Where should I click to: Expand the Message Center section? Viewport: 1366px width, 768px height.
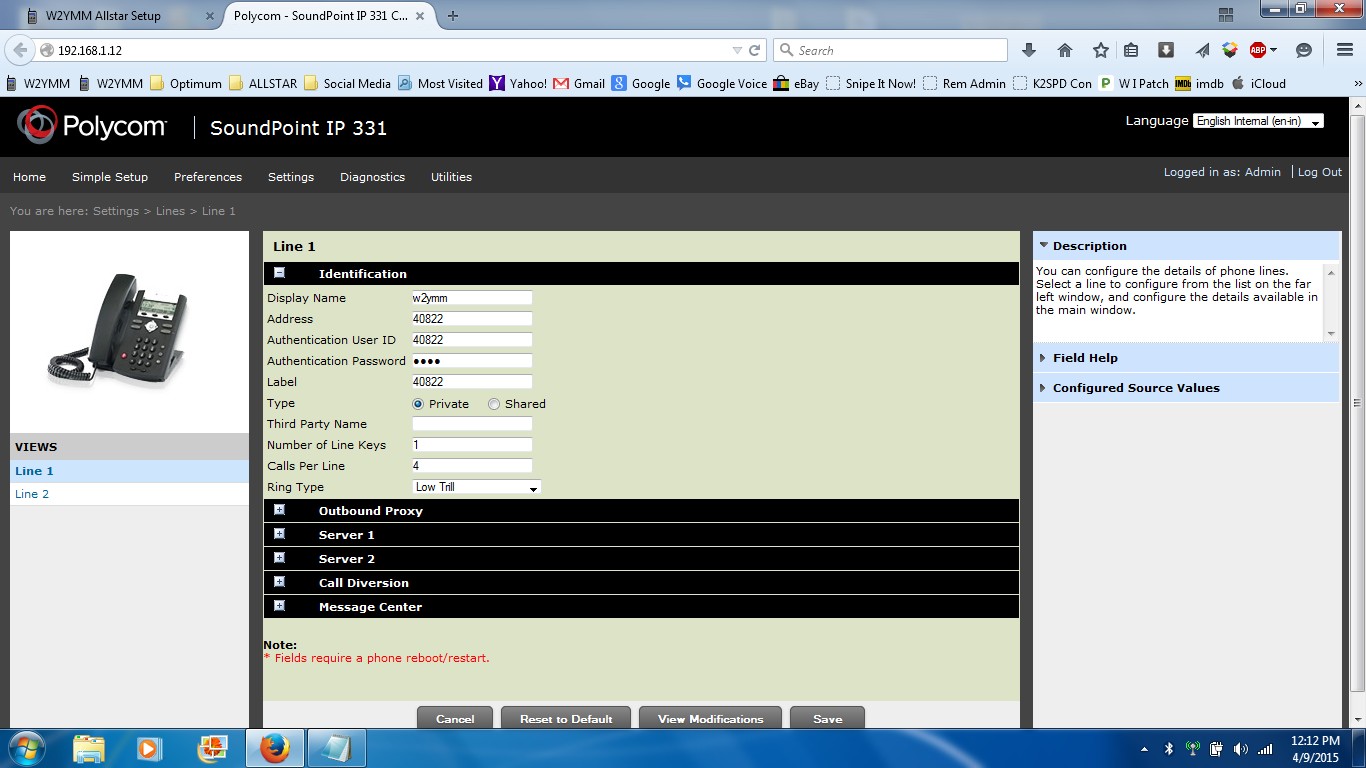[279, 606]
